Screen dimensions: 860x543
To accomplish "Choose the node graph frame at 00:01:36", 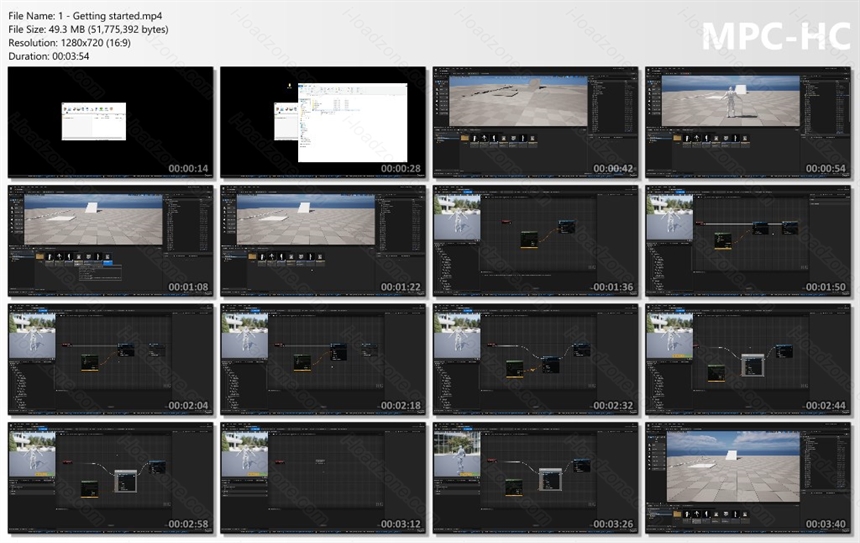I will tap(535, 241).
